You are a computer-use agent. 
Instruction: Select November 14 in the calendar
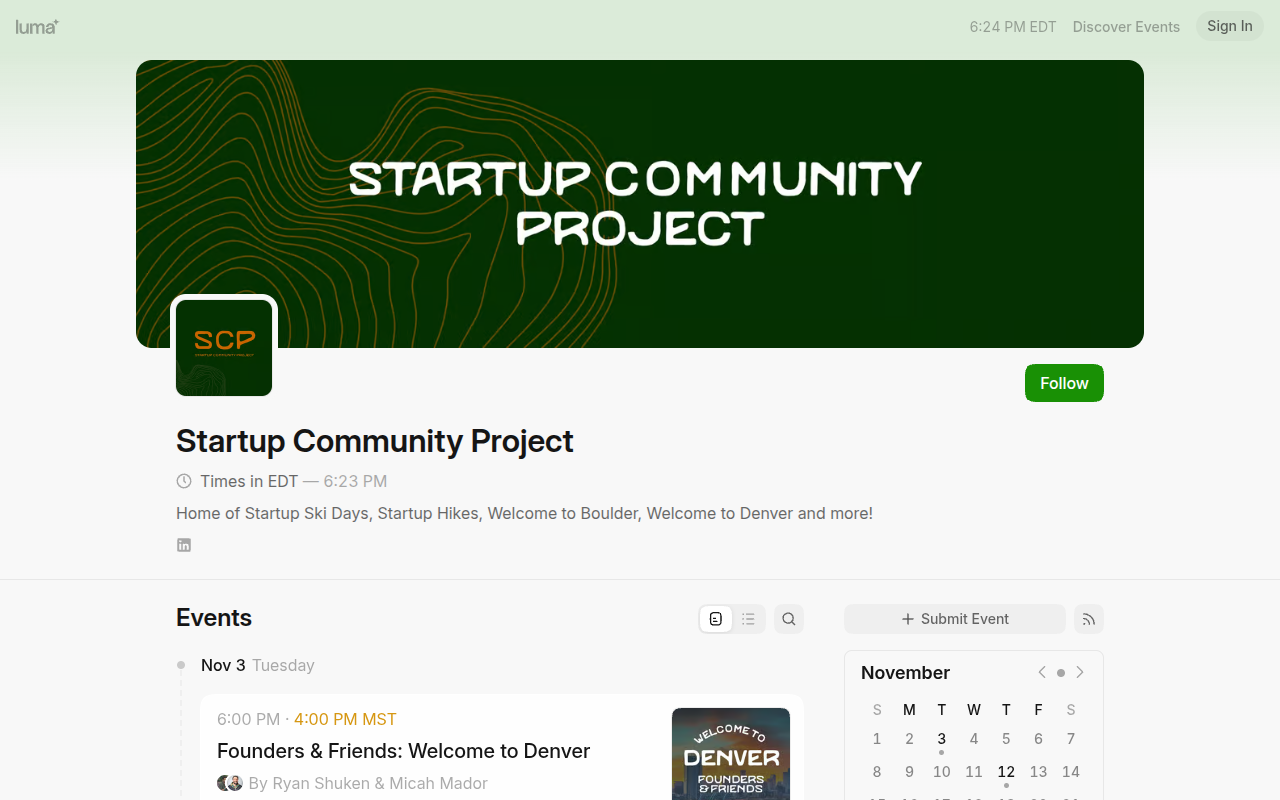(1071, 772)
